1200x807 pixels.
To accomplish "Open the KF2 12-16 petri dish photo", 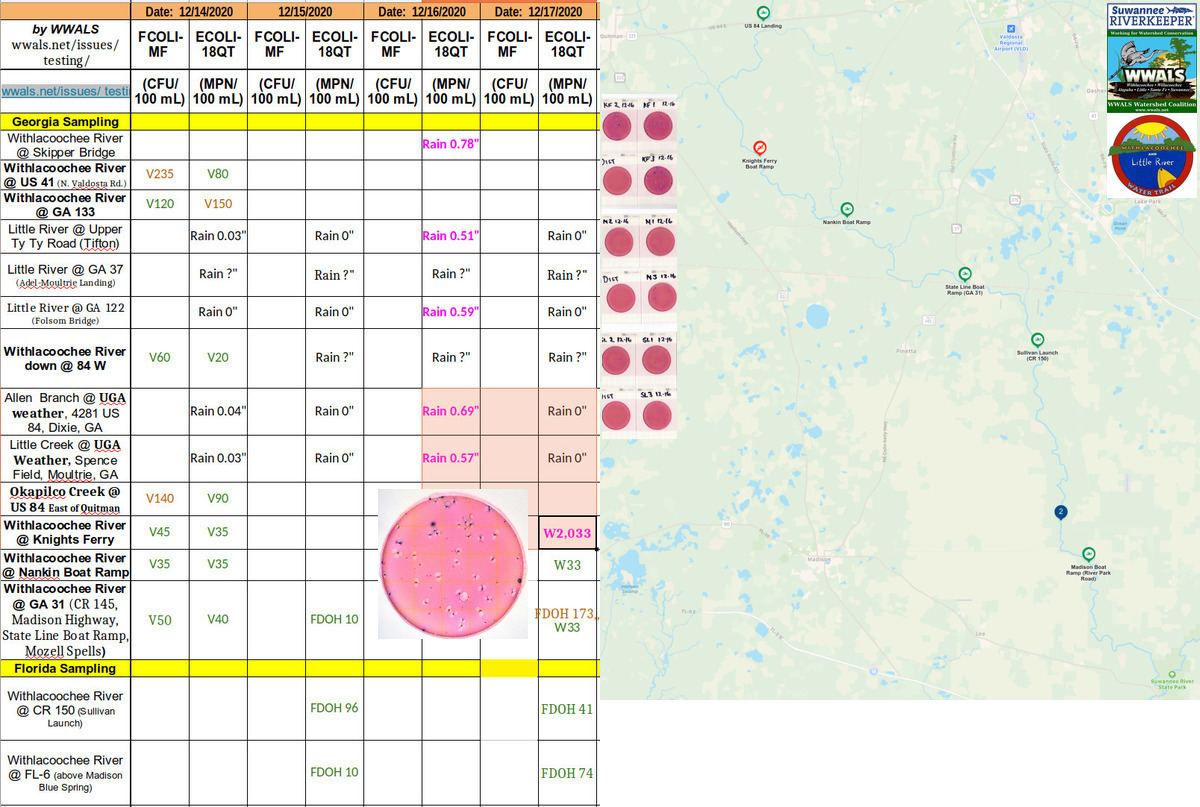I will coord(619,126).
